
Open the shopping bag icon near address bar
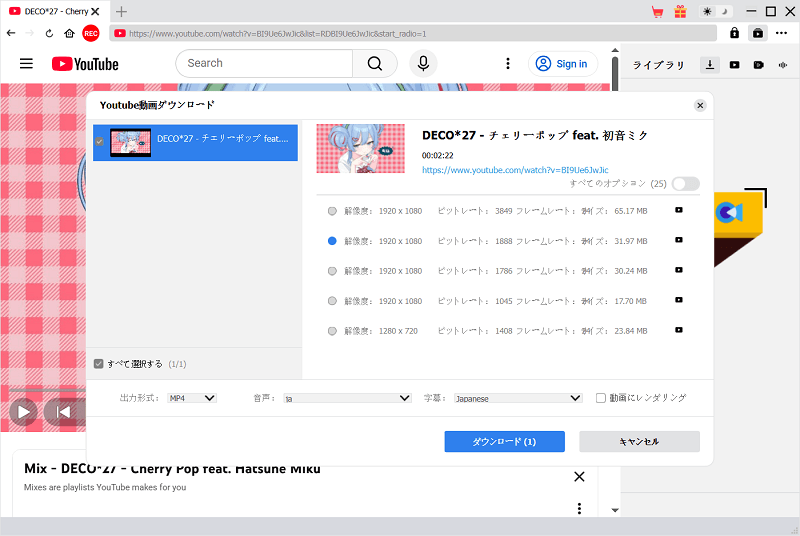tap(758, 33)
